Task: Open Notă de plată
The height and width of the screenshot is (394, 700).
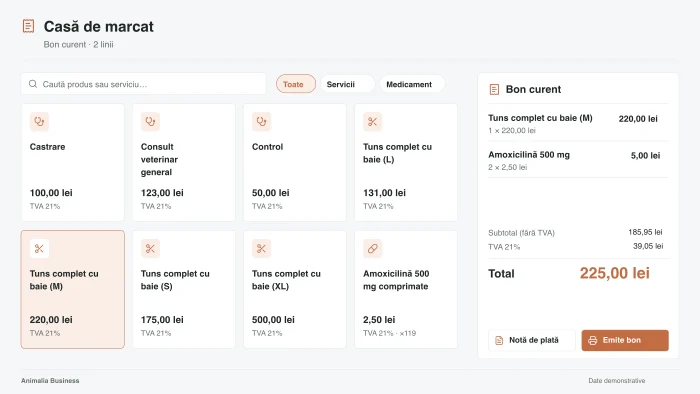Action: pyautogui.click(x=532, y=340)
